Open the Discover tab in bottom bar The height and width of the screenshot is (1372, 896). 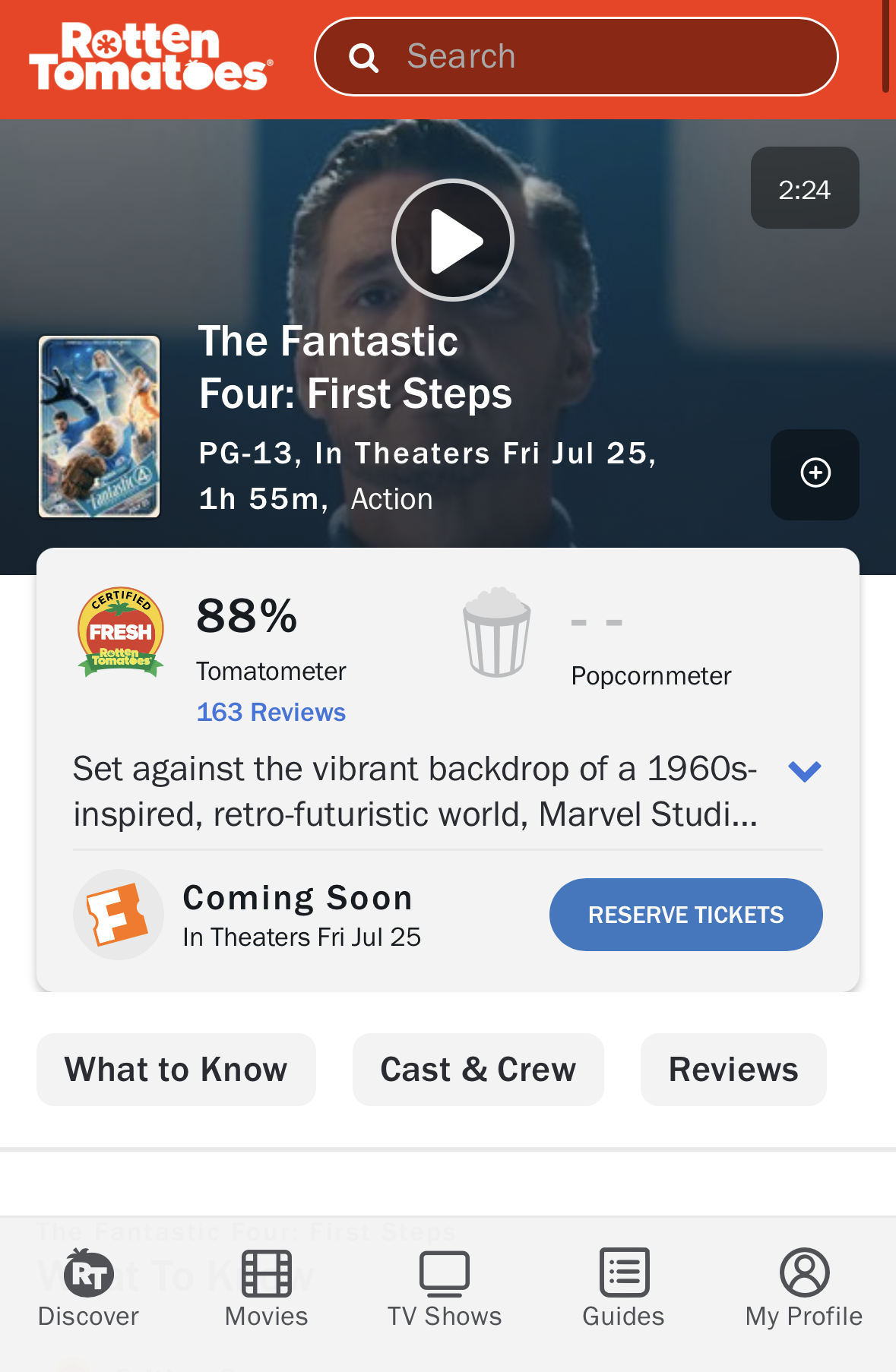88,1287
